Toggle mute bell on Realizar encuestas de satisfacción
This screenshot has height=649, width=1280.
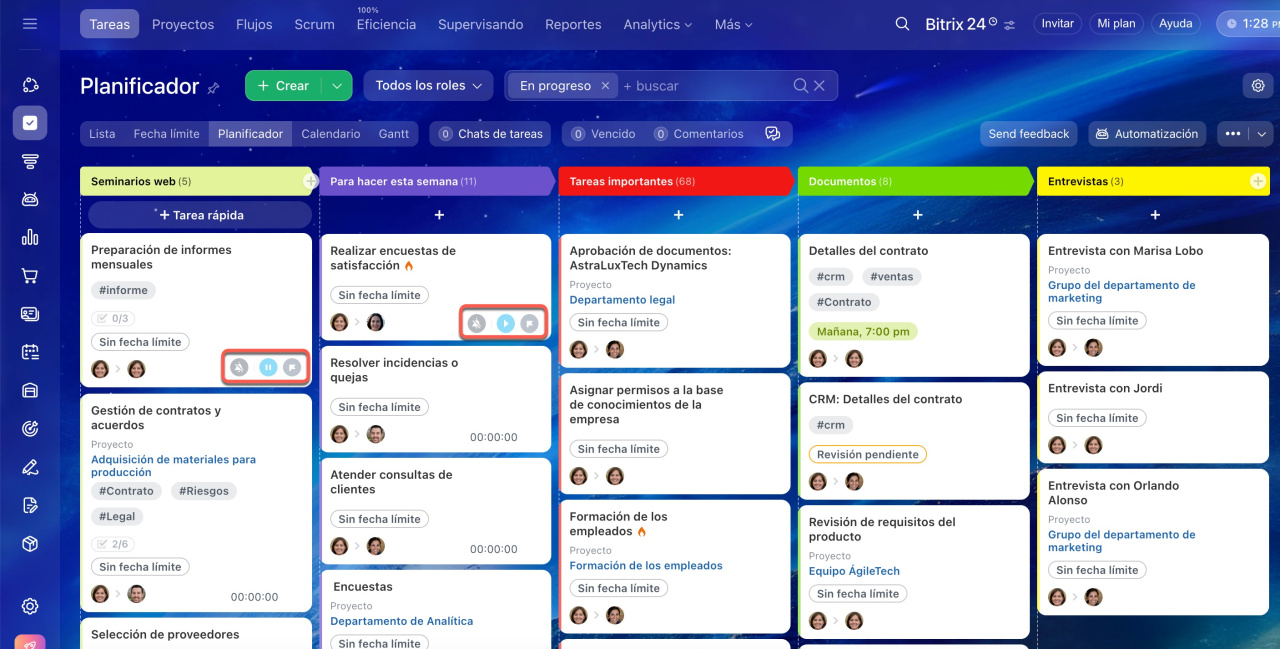pos(477,323)
